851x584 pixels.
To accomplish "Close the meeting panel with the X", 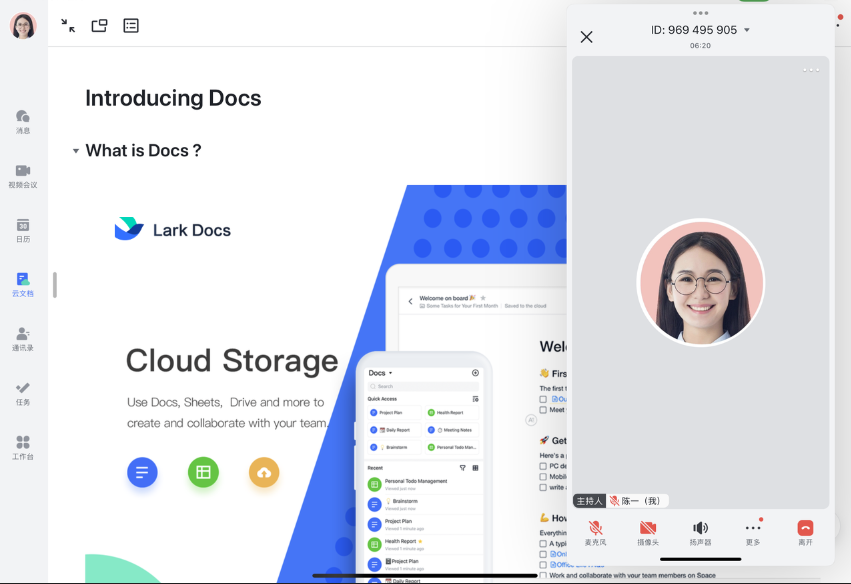I will coord(586,37).
